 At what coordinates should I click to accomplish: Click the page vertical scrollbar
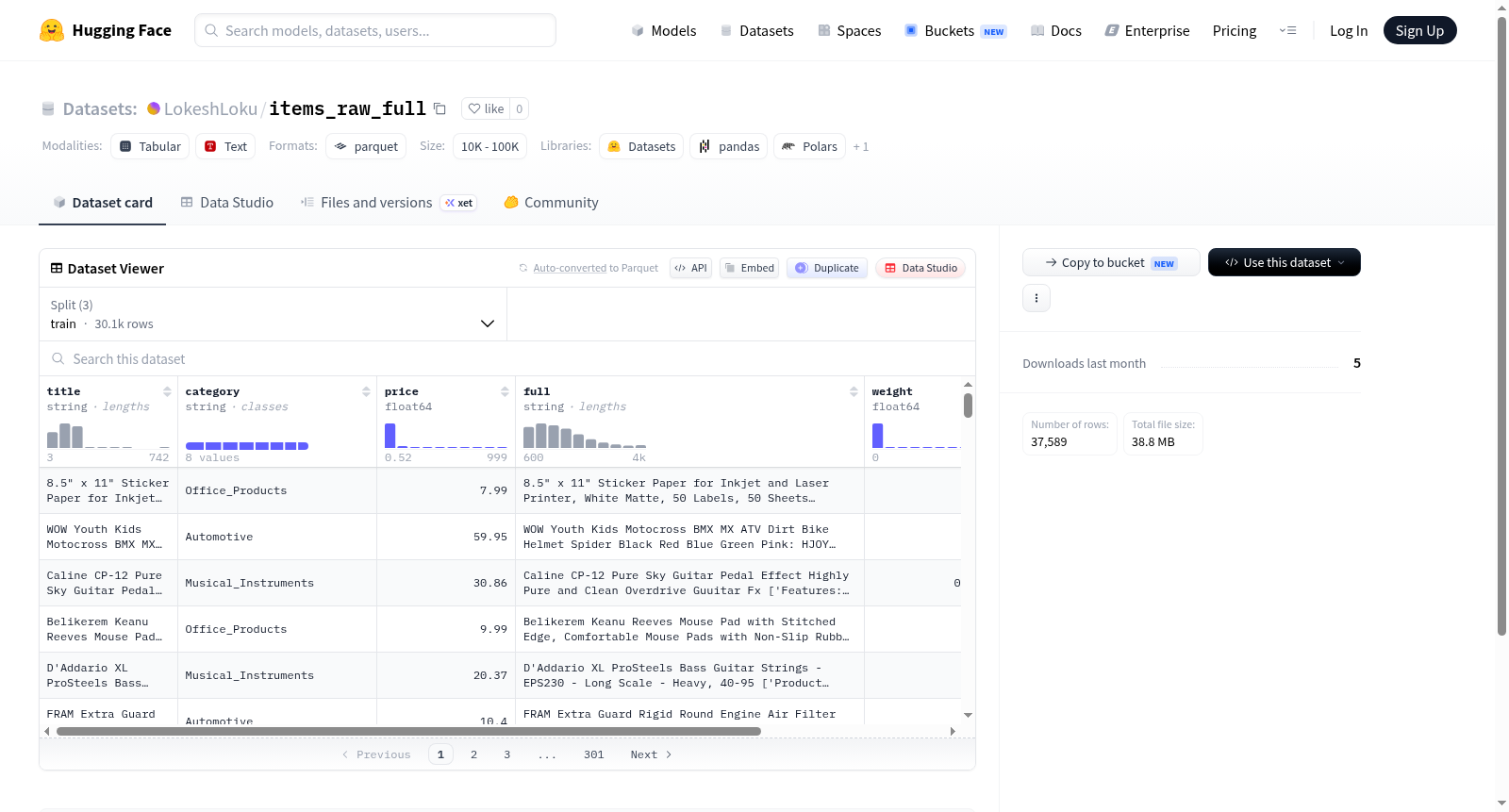1501,325
